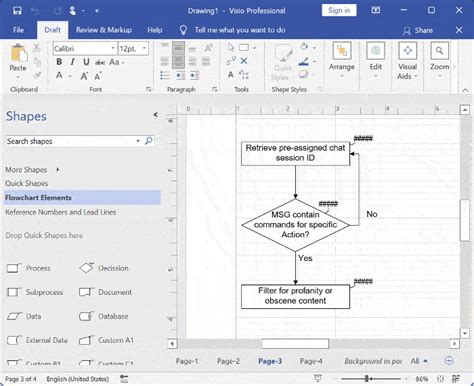Click the Sign in button
The image size is (474, 386).
coord(339,10)
